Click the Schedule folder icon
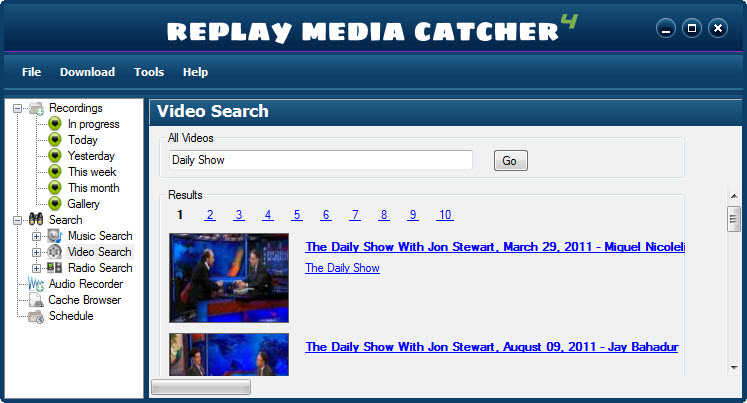 [x=36, y=316]
